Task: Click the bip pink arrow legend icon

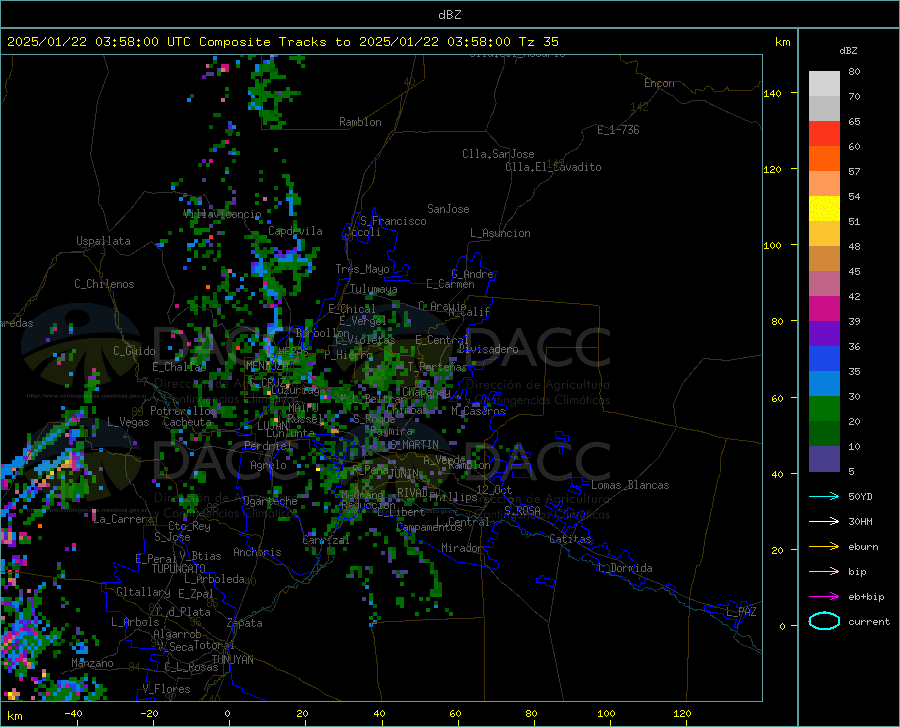Action: [824, 572]
